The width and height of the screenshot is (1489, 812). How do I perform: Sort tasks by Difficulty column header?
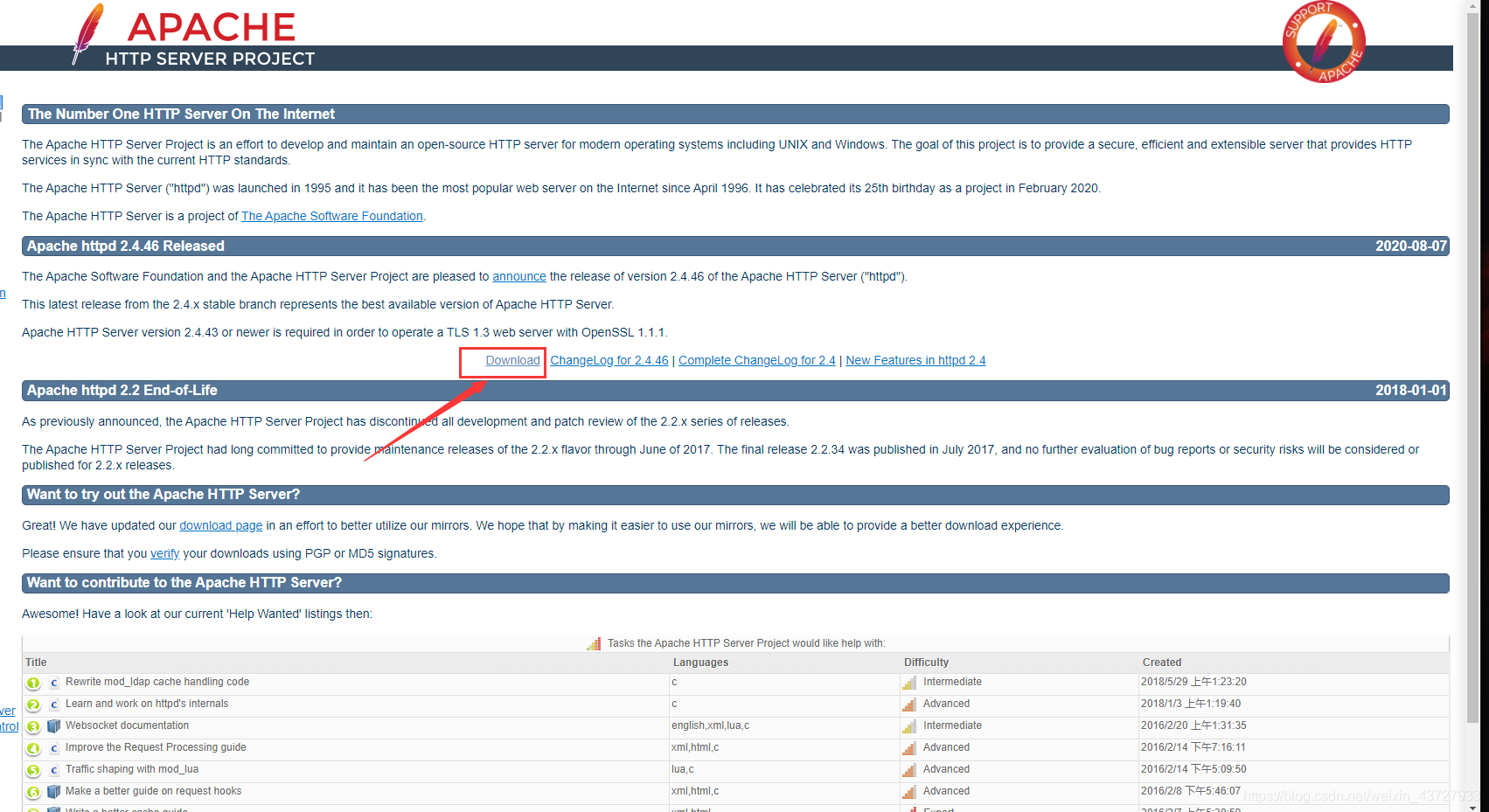tap(926, 663)
